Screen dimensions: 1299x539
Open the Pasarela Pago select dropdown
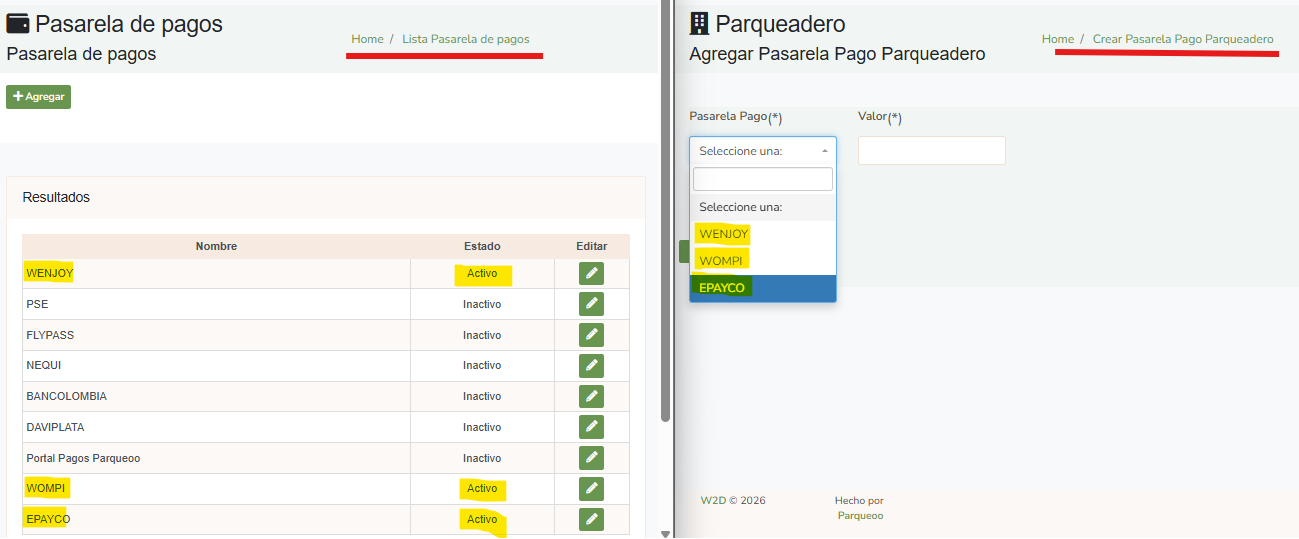click(x=762, y=151)
